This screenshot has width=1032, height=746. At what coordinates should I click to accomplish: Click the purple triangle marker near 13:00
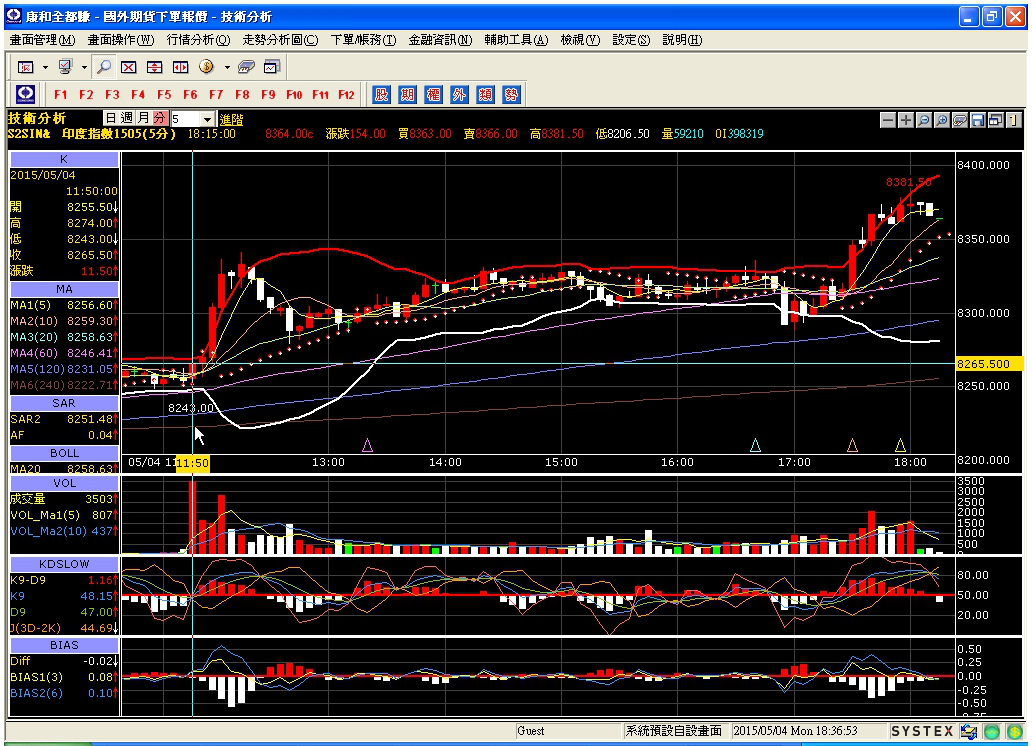368,446
